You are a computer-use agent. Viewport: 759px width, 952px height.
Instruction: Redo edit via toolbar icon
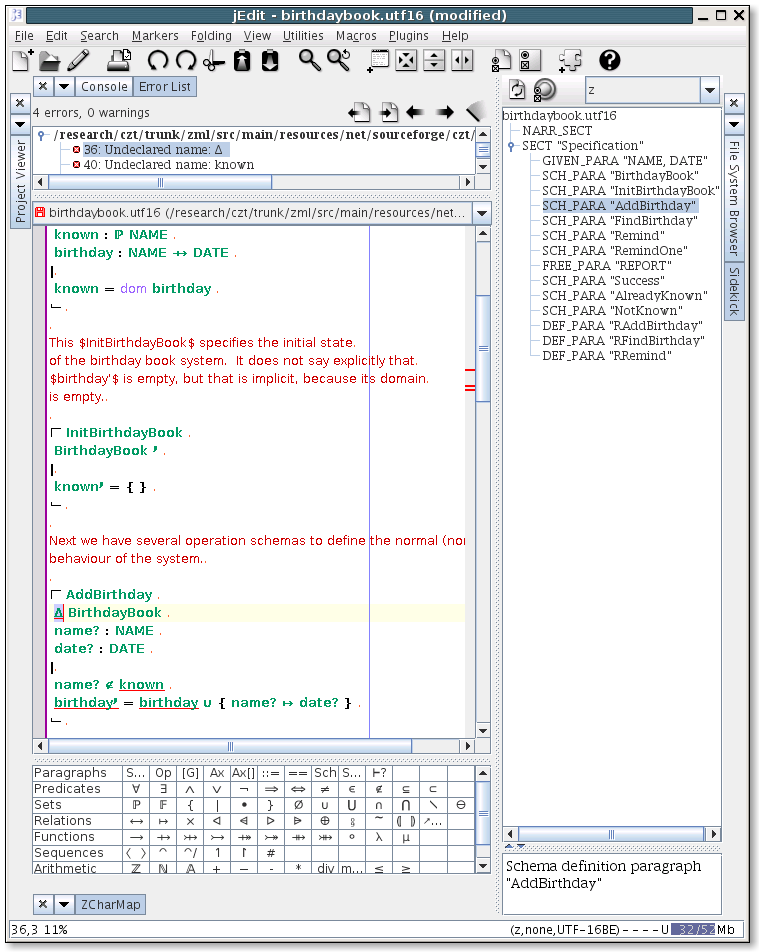point(186,60)
